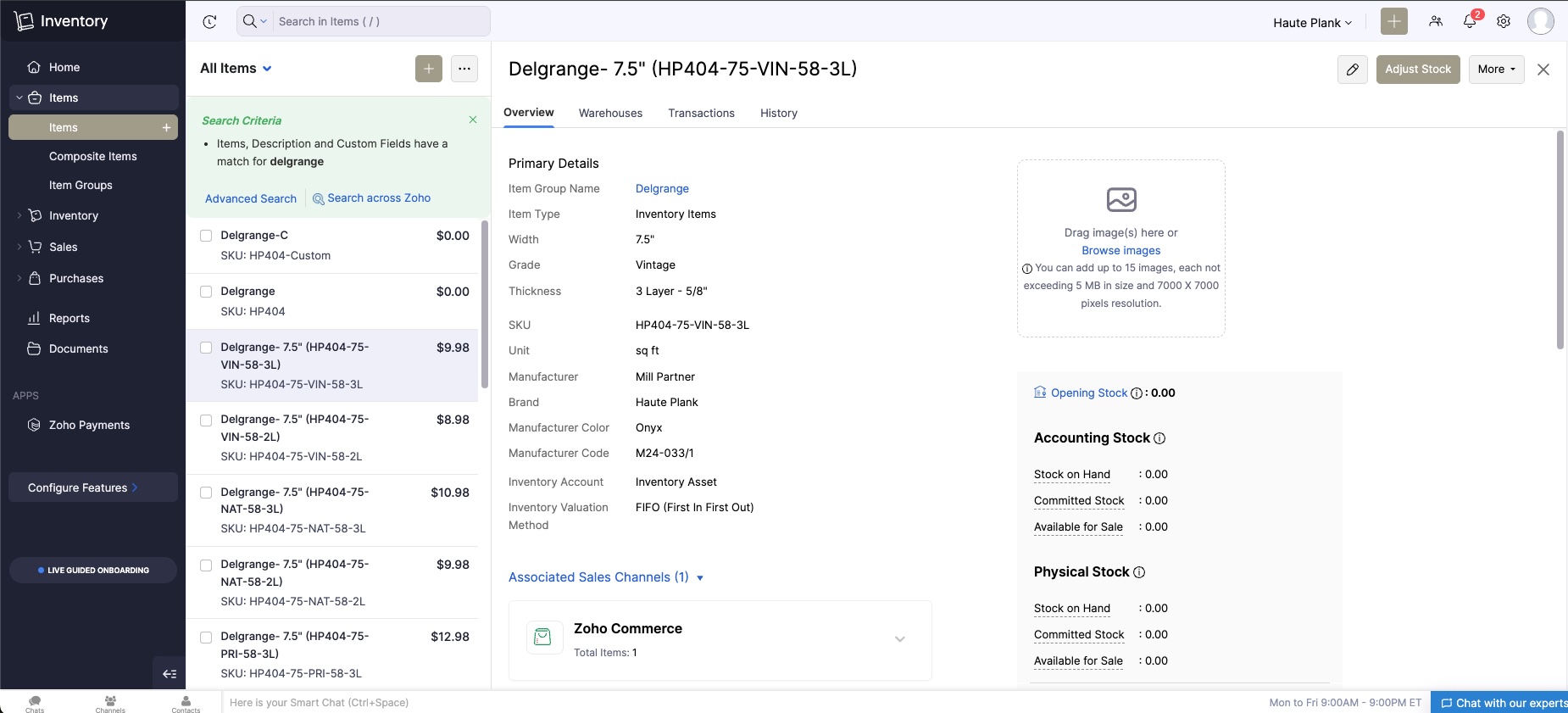The width and height of the screenshot is (1568, 713).
Task: Open the Delgrange item group link
Action: 662,189
